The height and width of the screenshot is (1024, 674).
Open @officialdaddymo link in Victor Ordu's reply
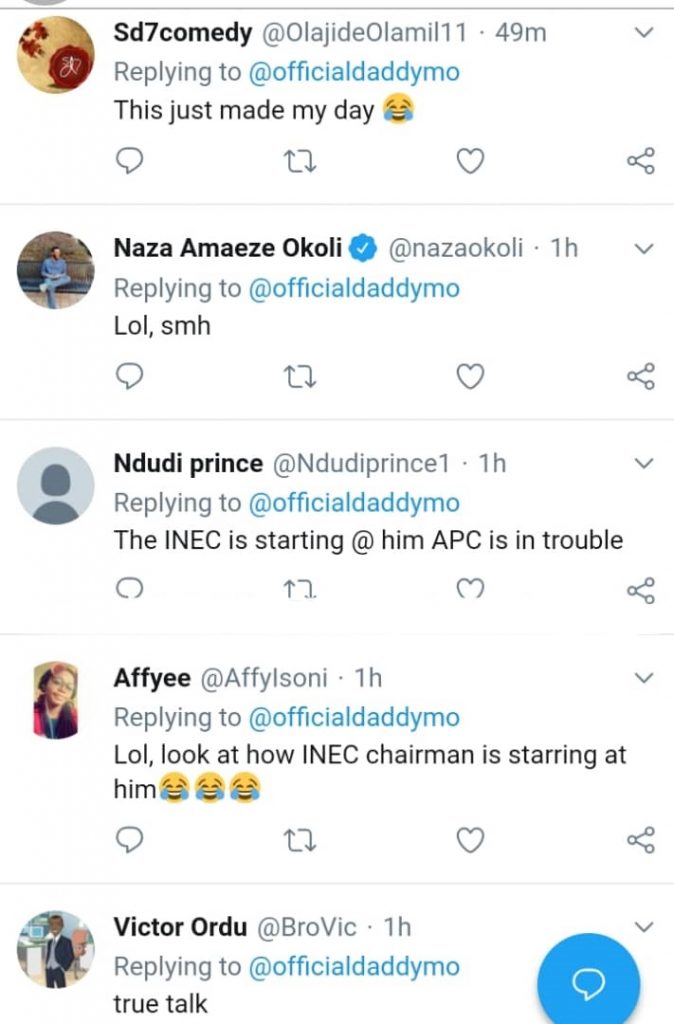(354, 967)
